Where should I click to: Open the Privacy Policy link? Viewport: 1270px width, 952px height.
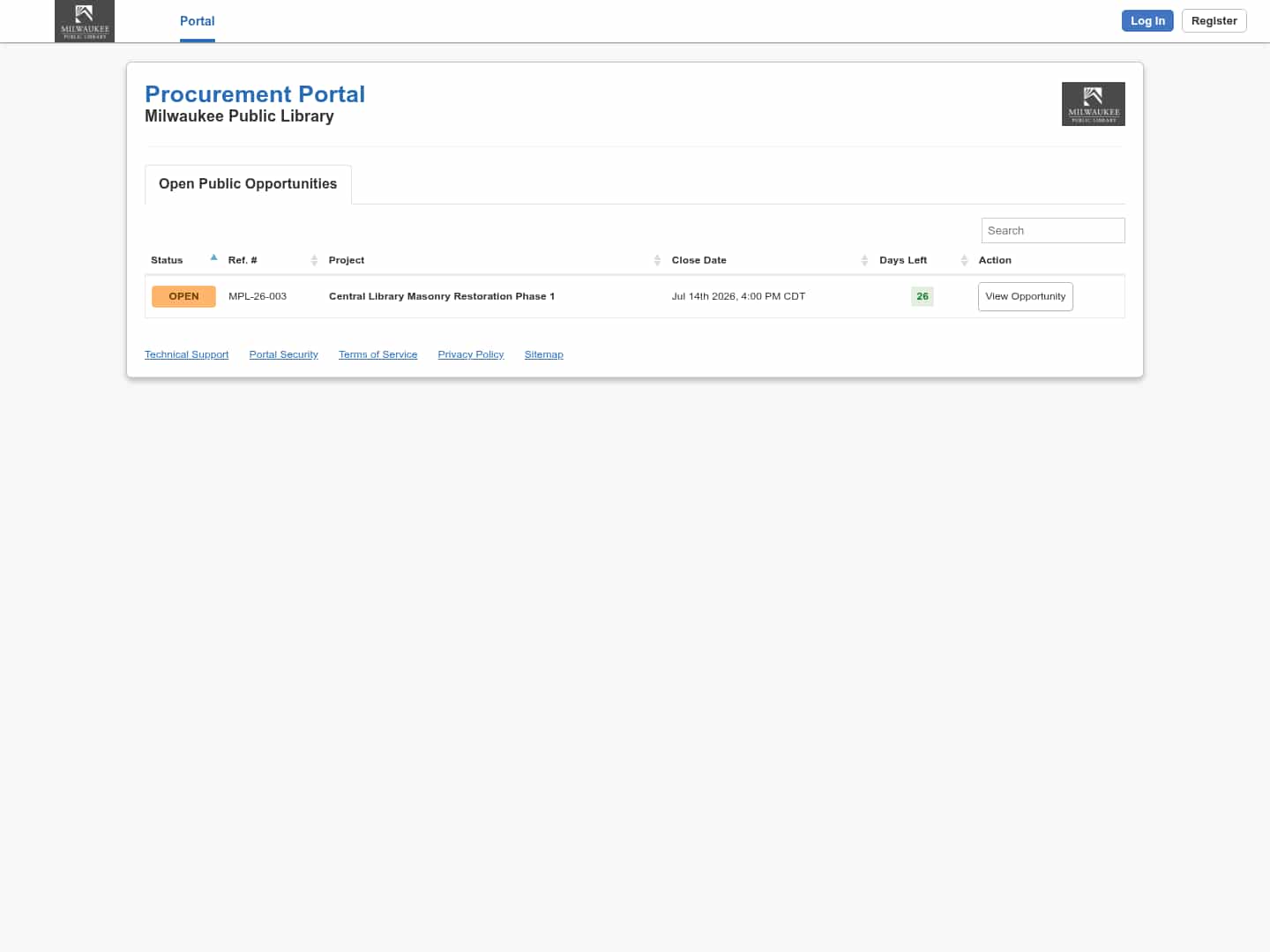pos(471,354)
